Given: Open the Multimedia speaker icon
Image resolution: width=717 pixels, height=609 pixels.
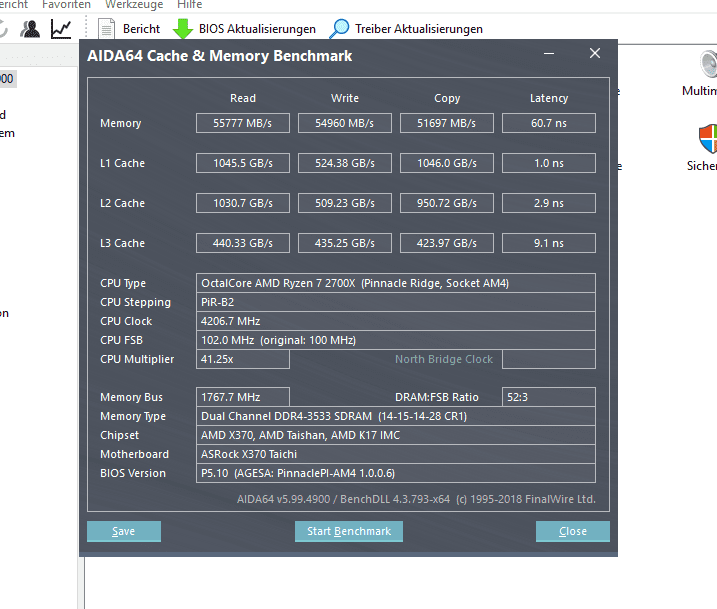Looking at the screenshot, I should [708, 64].
